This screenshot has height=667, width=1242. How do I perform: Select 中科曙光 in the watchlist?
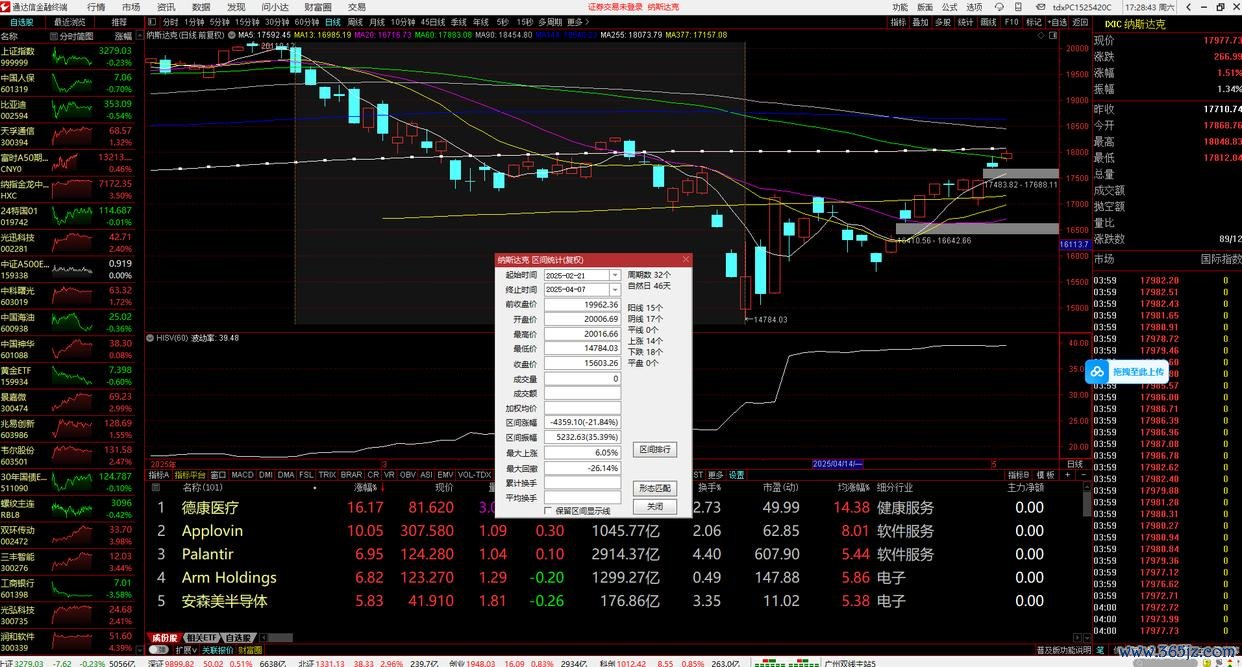click(x=66, y=296)
